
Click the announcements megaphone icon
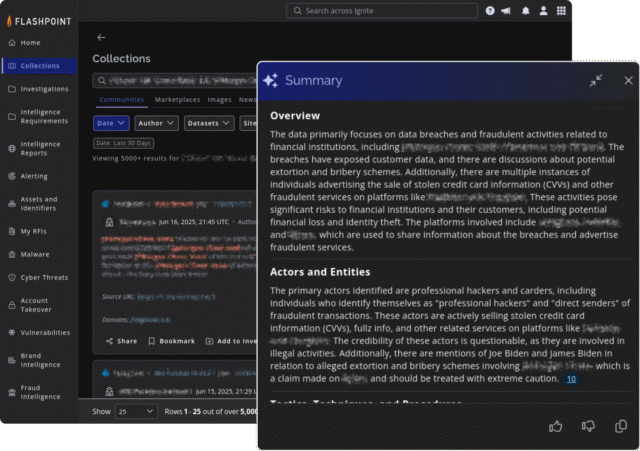[506, 11]
